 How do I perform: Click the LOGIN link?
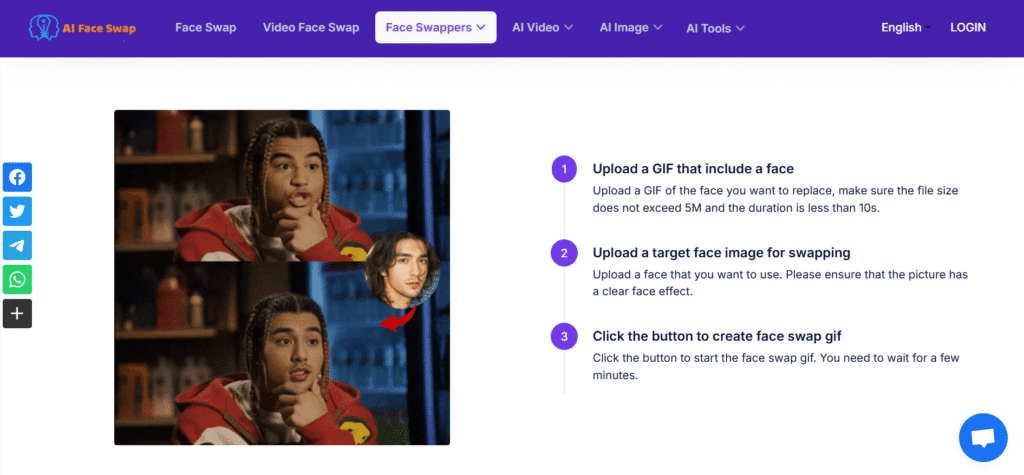tap(967, 27)
